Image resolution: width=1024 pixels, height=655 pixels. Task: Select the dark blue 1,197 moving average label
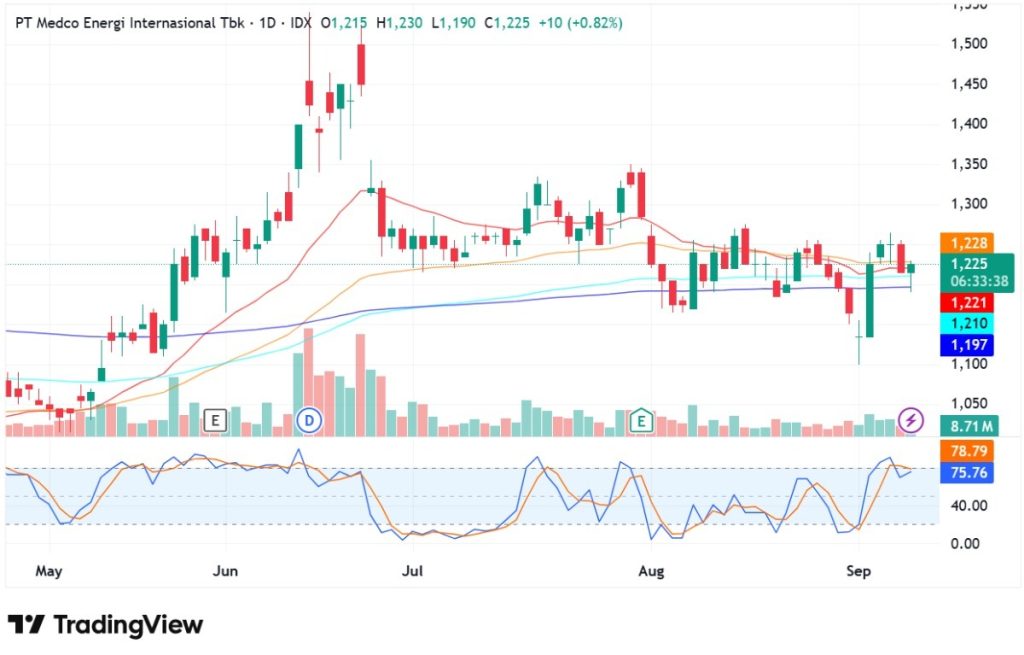point(968,345)
